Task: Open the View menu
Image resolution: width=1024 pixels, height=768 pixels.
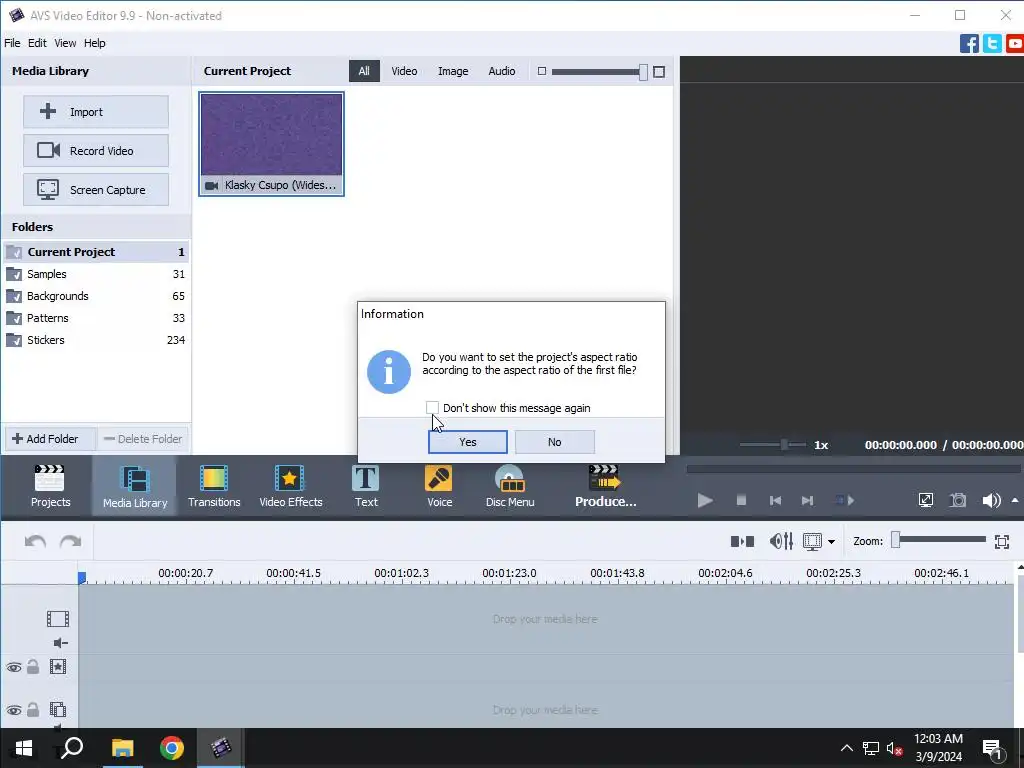Action: pyautogui.click(x=65, y=43)
